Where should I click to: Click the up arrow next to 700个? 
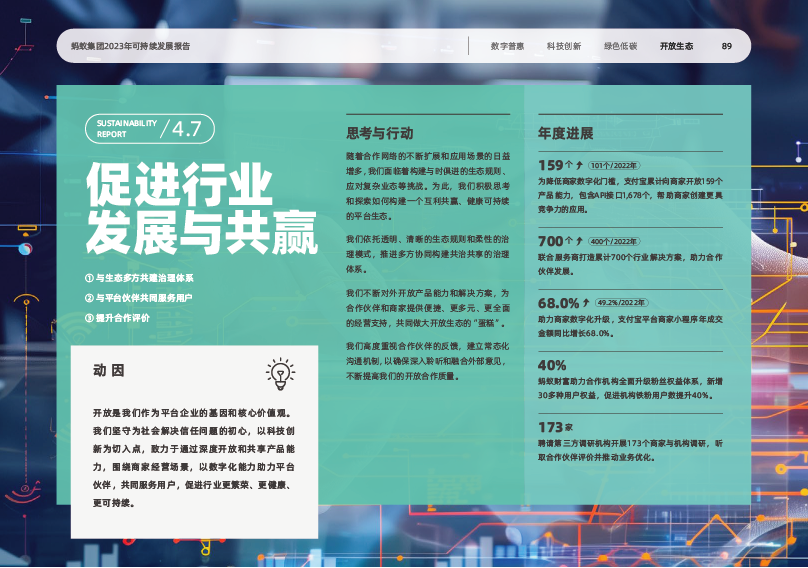click(x=579, y=241)
